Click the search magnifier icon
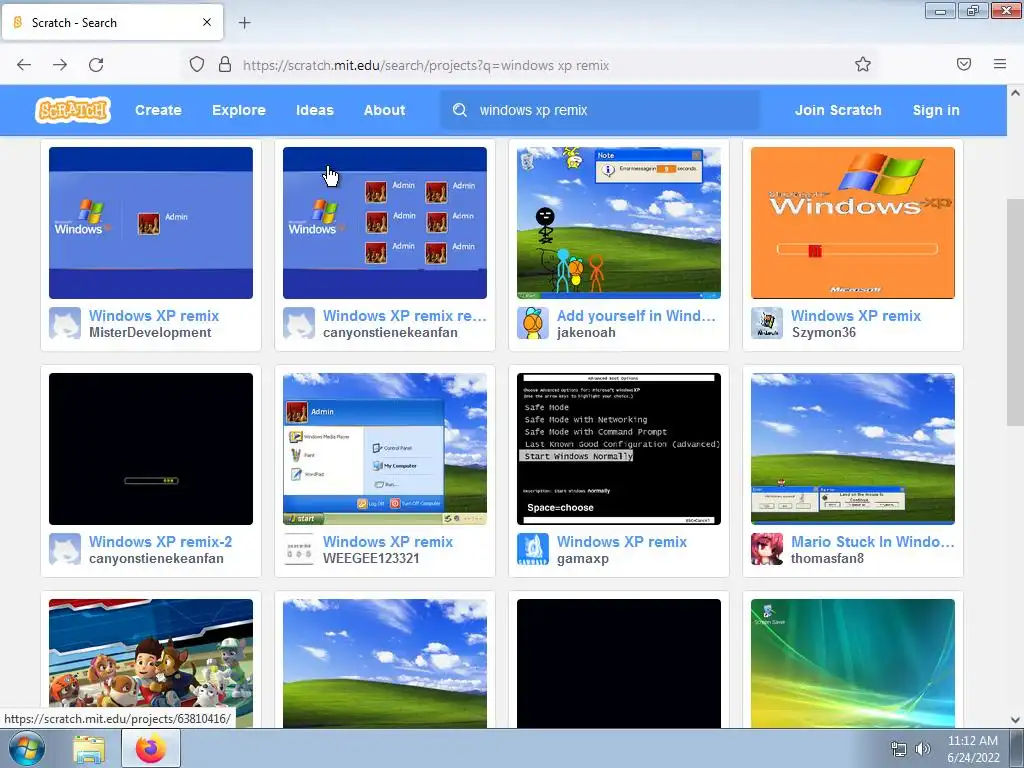 point(460,110)
